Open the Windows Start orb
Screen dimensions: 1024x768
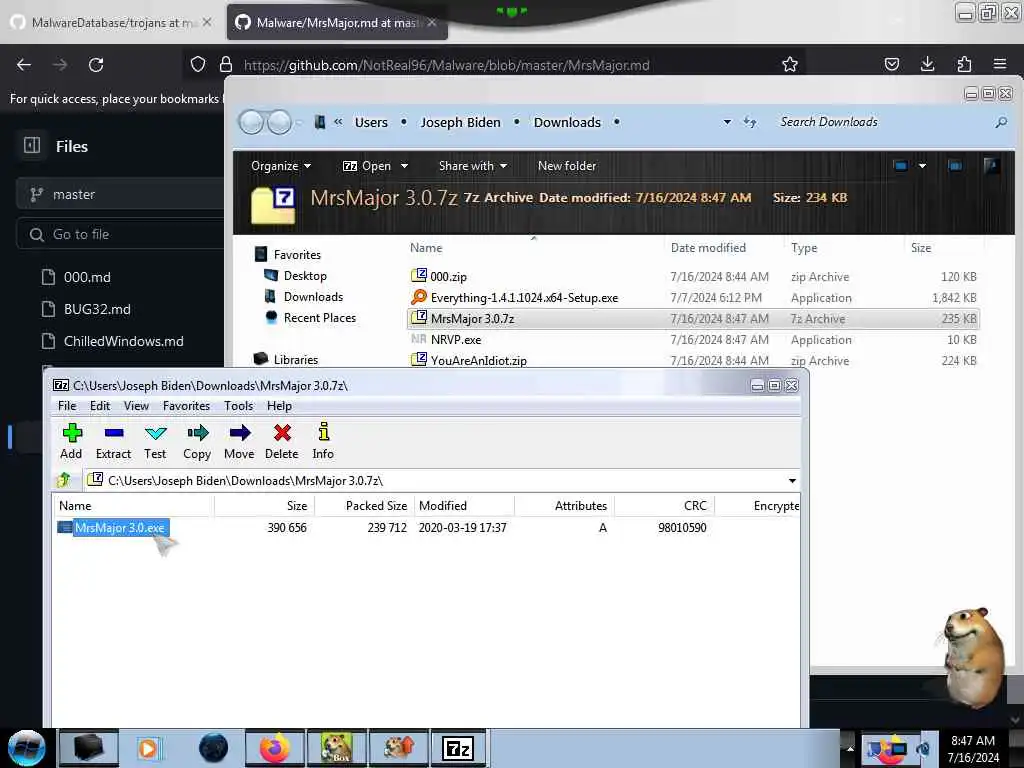pyautogui.click(x=26, y=748)
